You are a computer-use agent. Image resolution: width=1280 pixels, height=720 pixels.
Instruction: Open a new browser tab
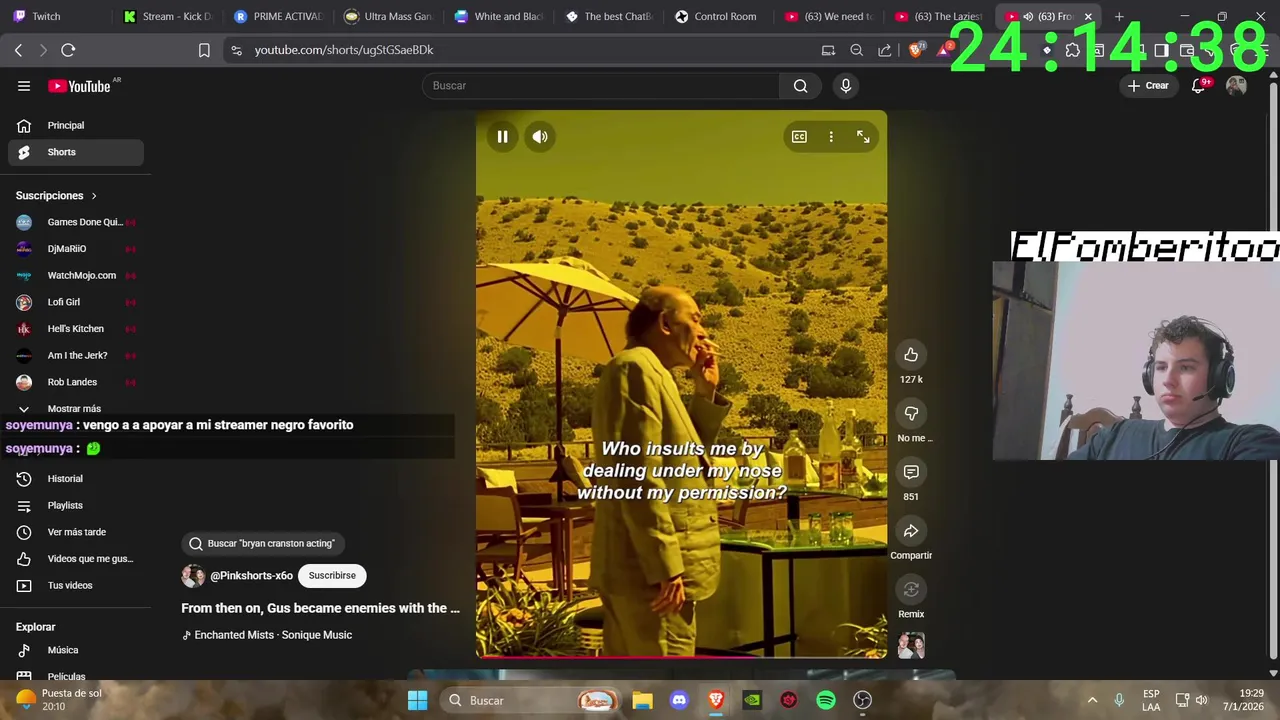[x=1119, y=16]
